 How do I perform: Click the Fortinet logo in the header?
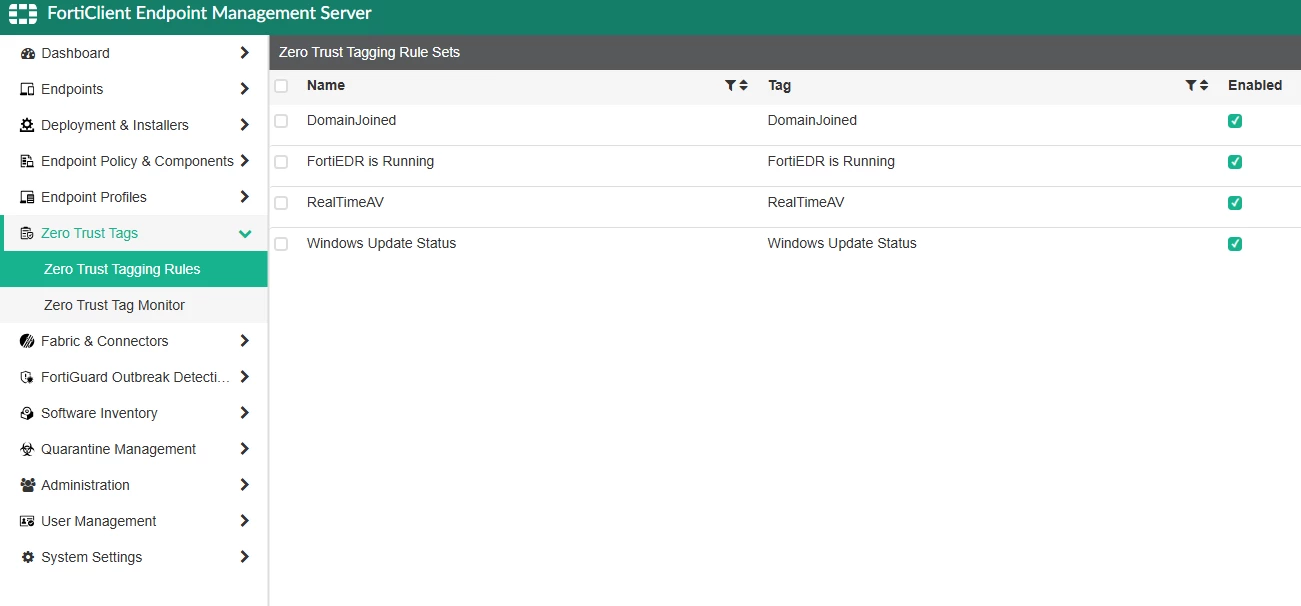coord(23,14)
